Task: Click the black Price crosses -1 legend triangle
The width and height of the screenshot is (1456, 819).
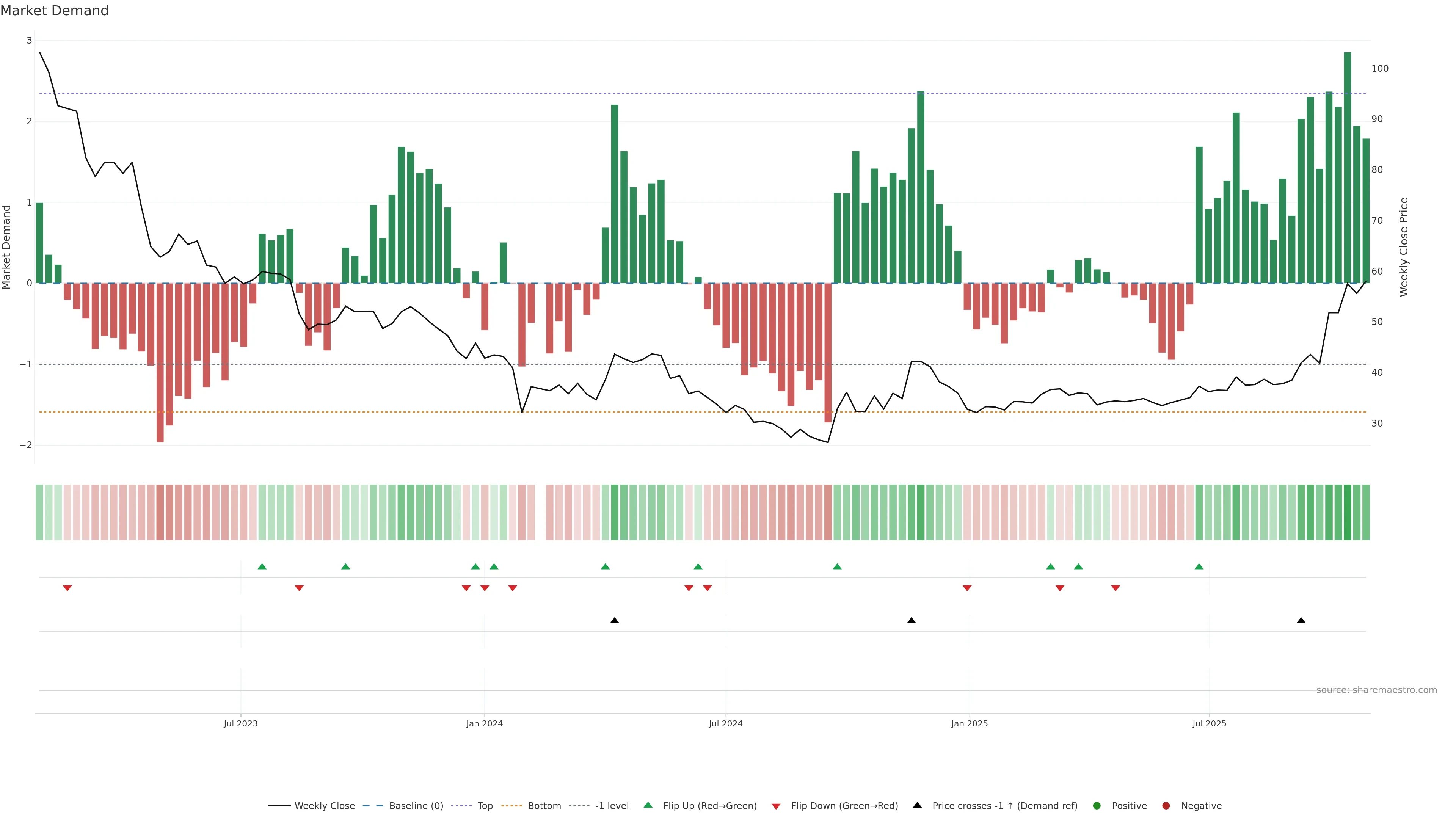Action: pos(917,805)
